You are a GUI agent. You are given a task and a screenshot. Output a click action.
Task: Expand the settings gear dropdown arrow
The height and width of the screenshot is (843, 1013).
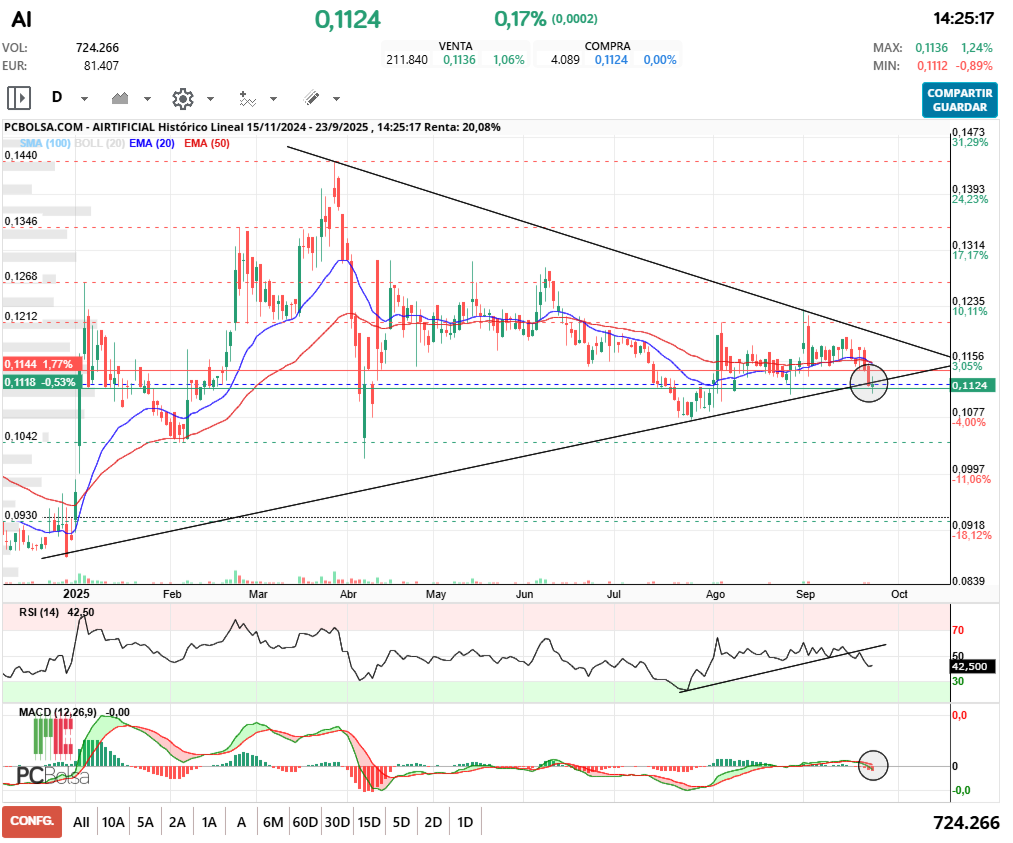click(x=210, y=99)
